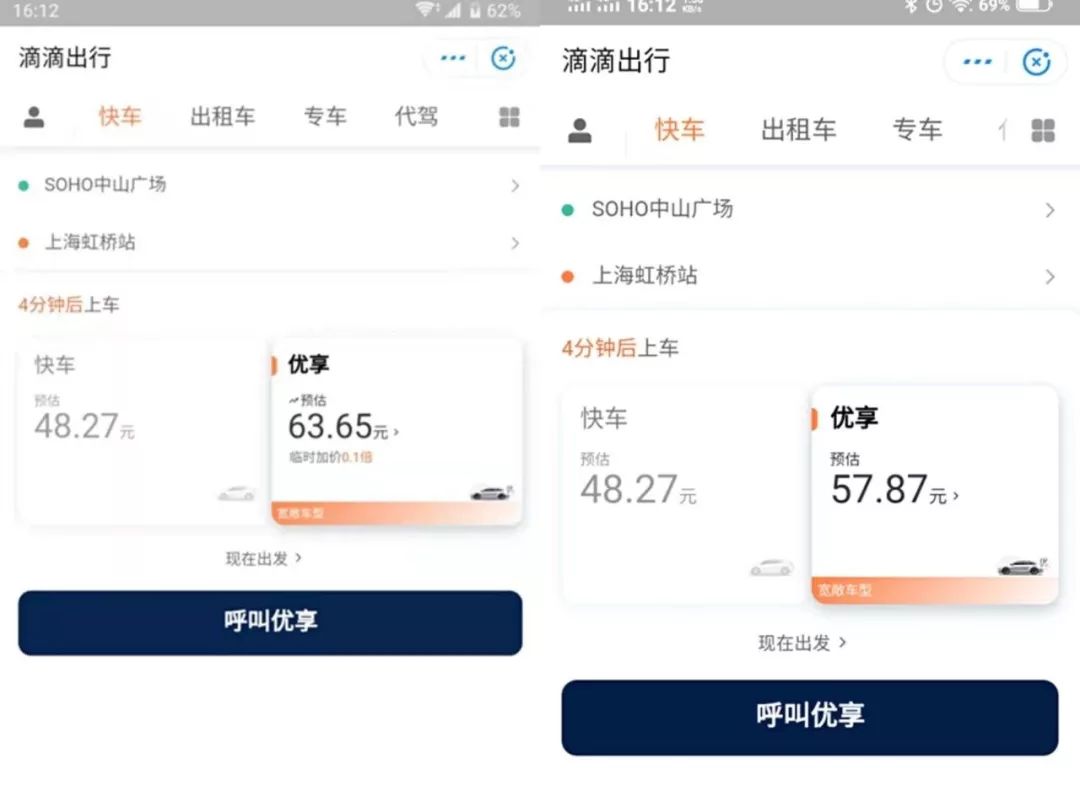Choose 快车 48.27元 card in left screenshot
This screenshot has height=791, width=1080.
coord(143,431)
